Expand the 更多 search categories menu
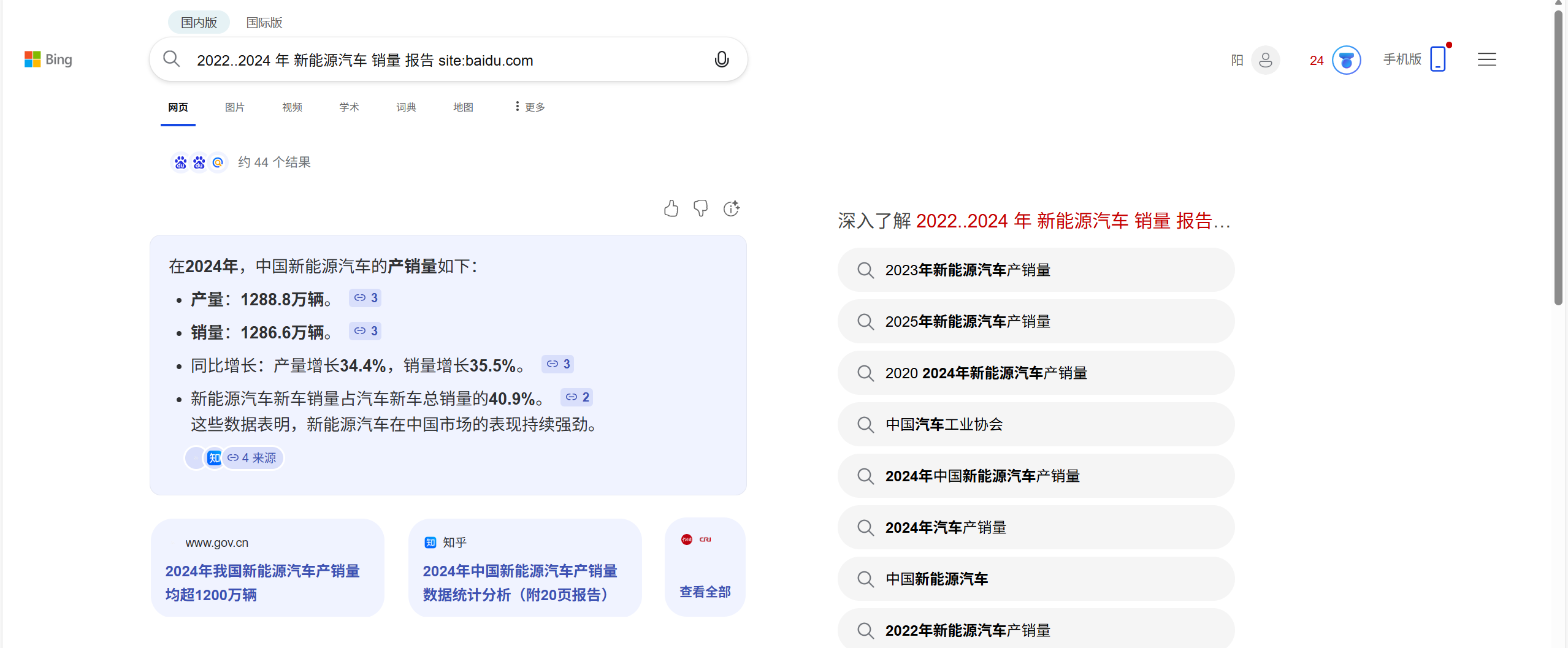1568x648 pixels. click(x=530, y=107)
